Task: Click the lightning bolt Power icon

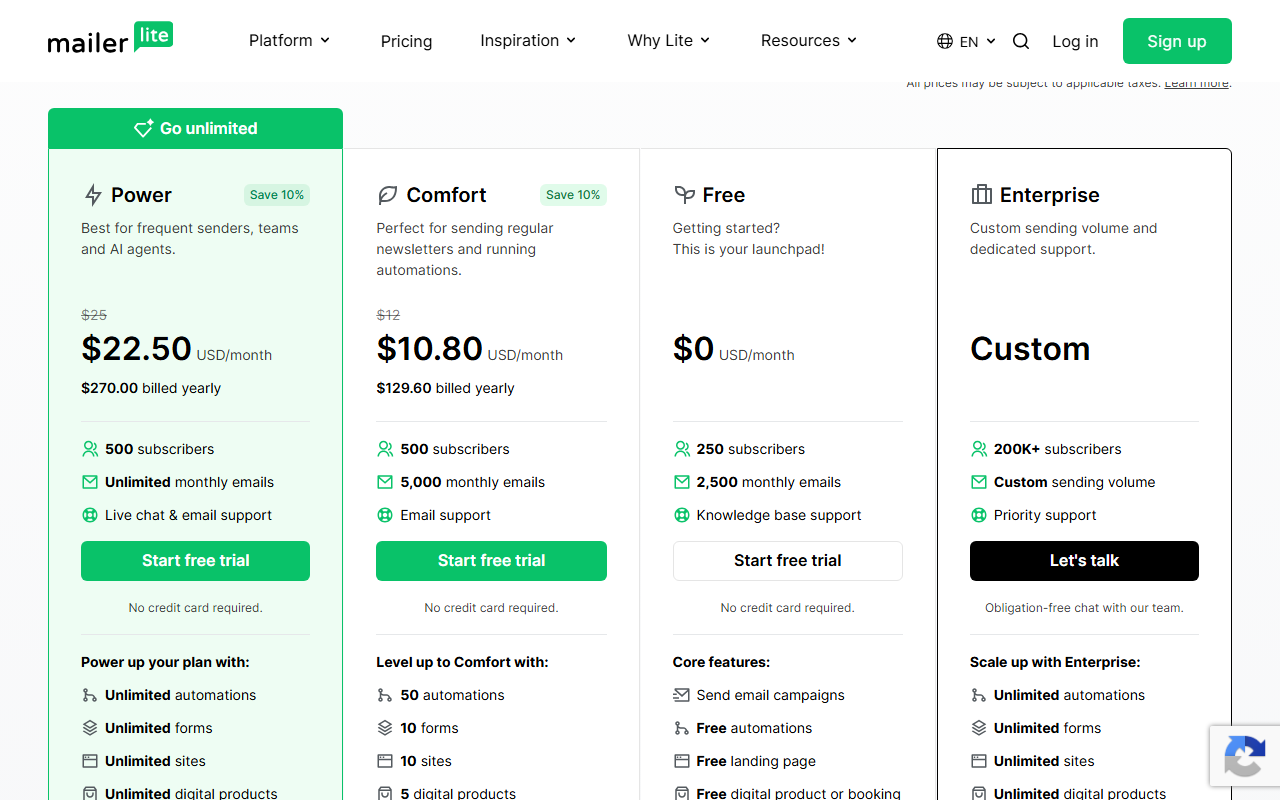Action: 93,195
